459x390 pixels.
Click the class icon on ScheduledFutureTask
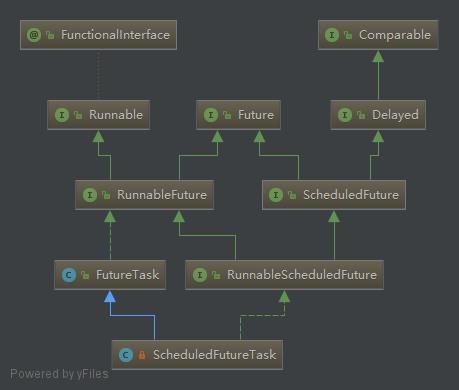pos(126,355)
